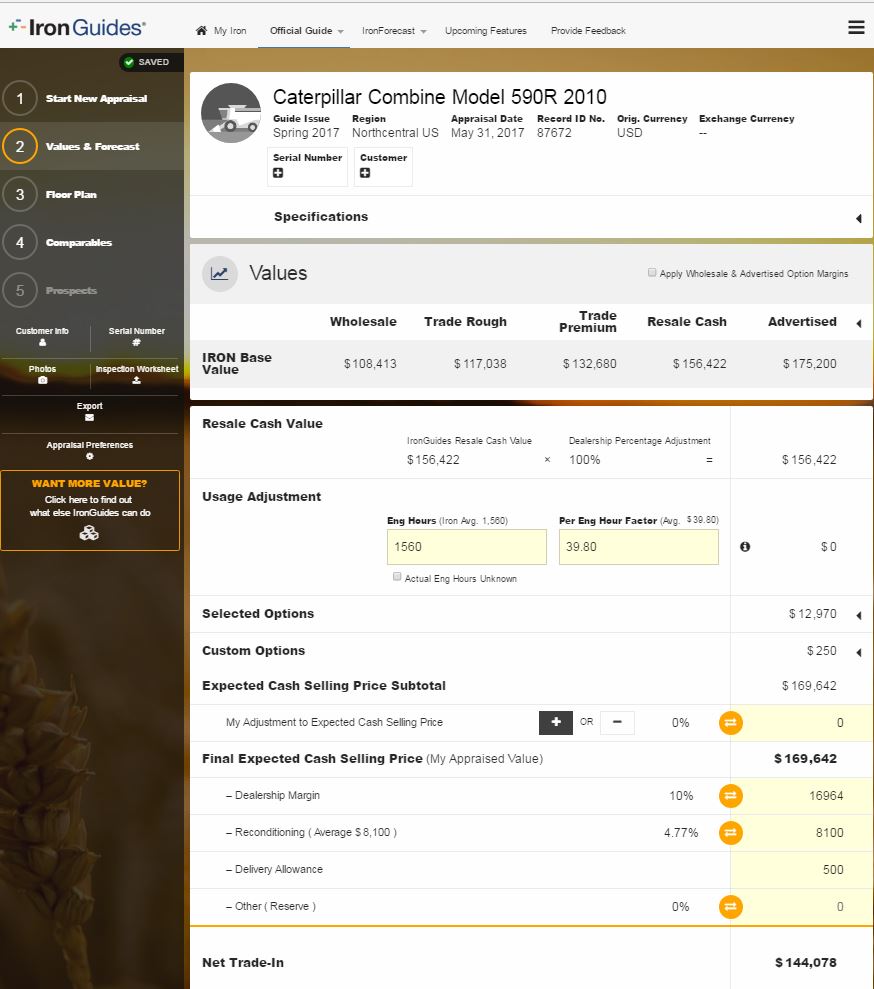Click the My Adjustment amount field

point(801,723)
